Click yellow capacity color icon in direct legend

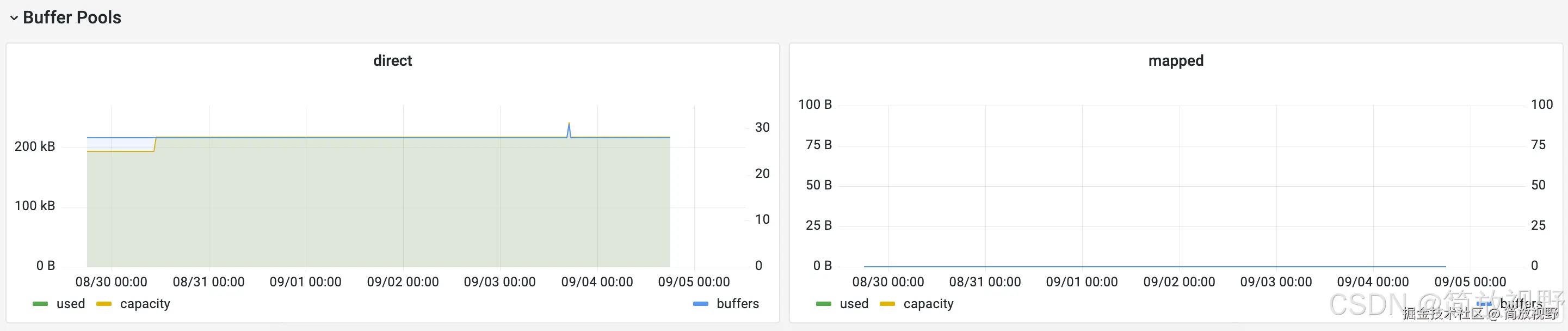click(104, 304)
